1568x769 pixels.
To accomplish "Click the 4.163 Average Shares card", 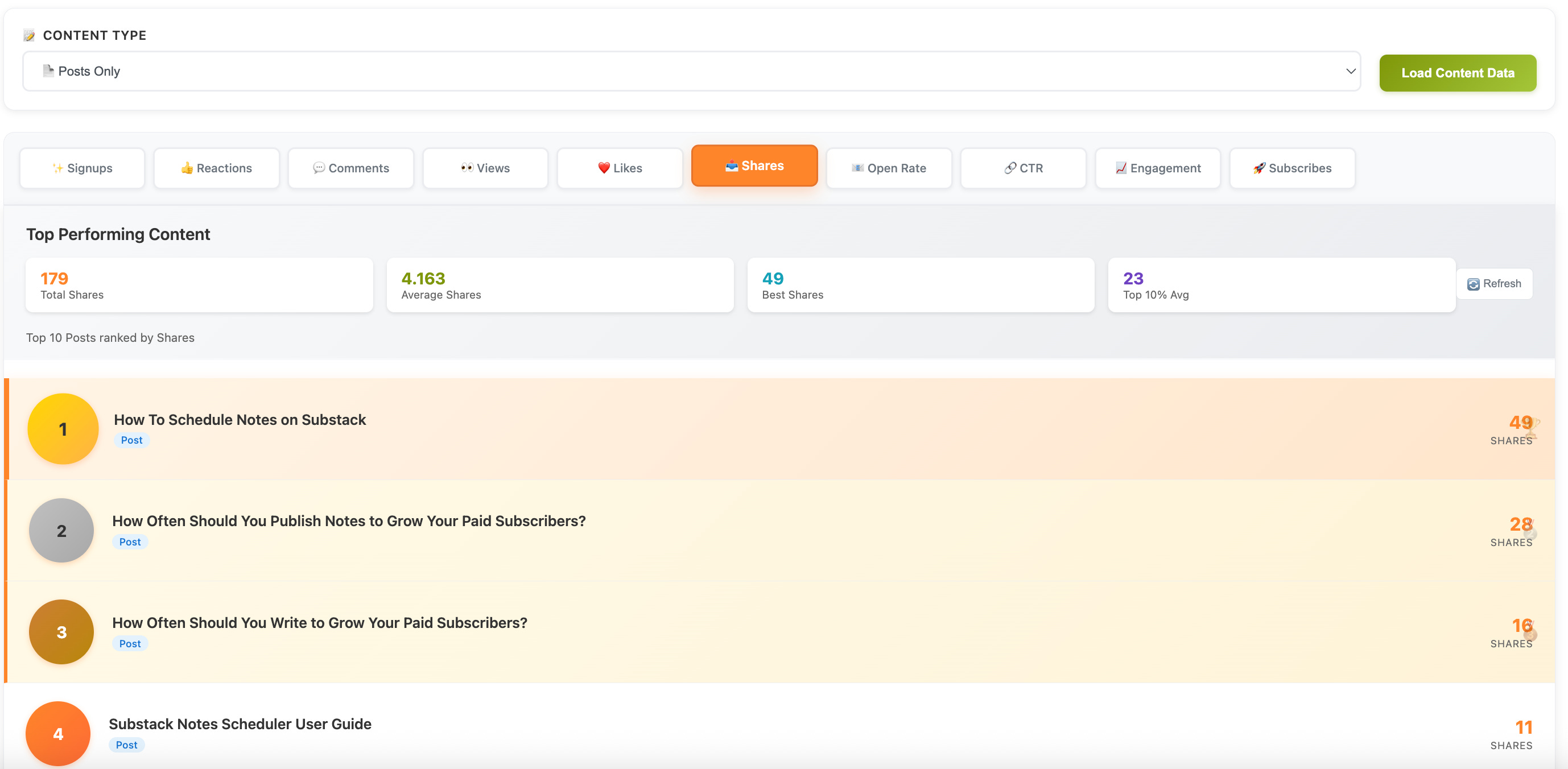I will [560, 285].
